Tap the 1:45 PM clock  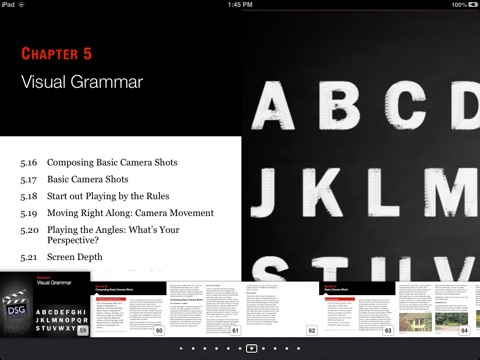pos(240,4)
